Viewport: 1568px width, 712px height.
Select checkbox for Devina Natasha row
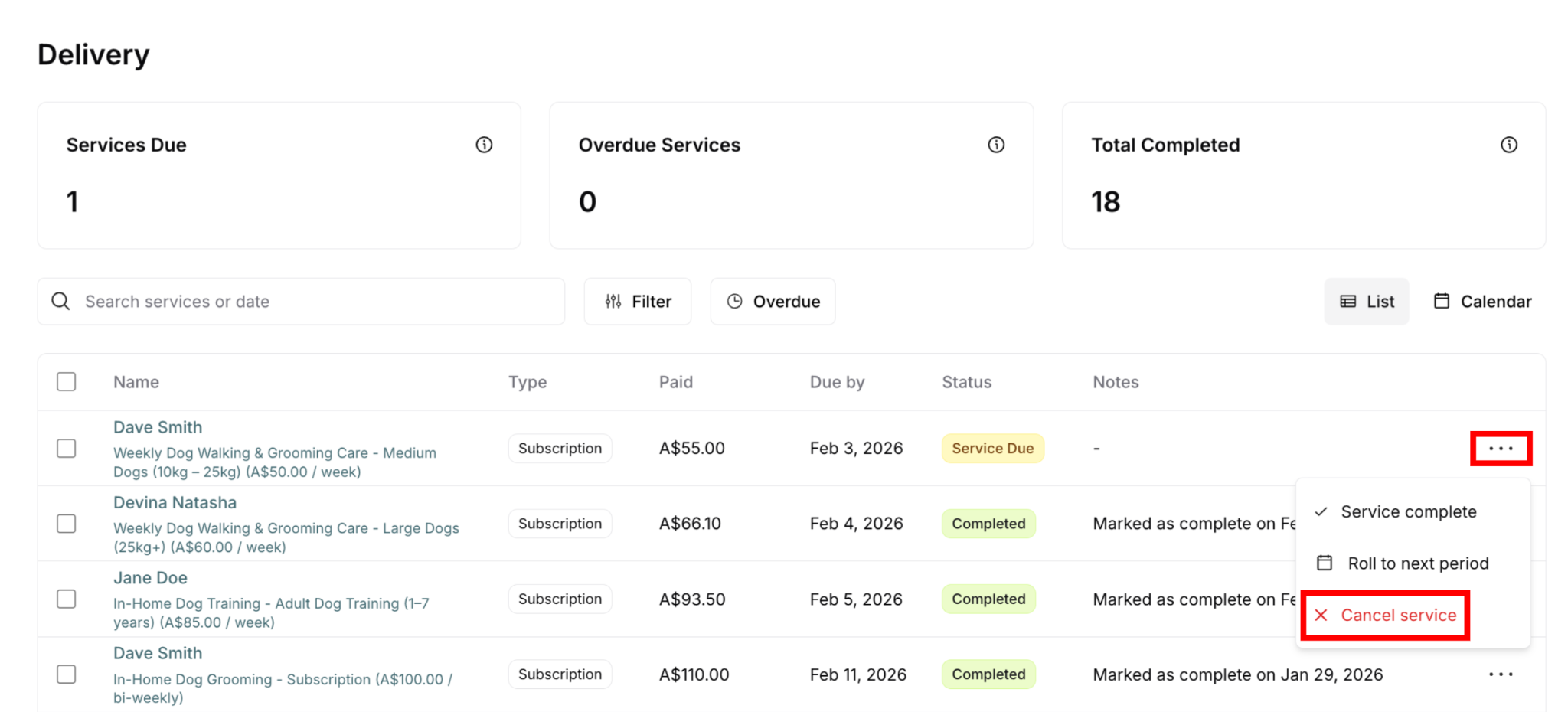tap(67, 524)
